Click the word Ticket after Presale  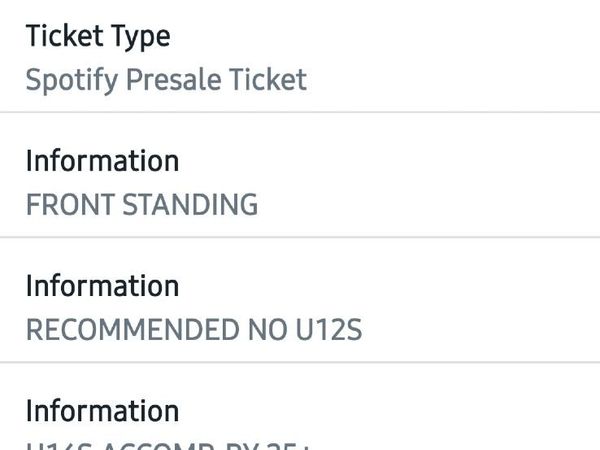coord(268,80)
